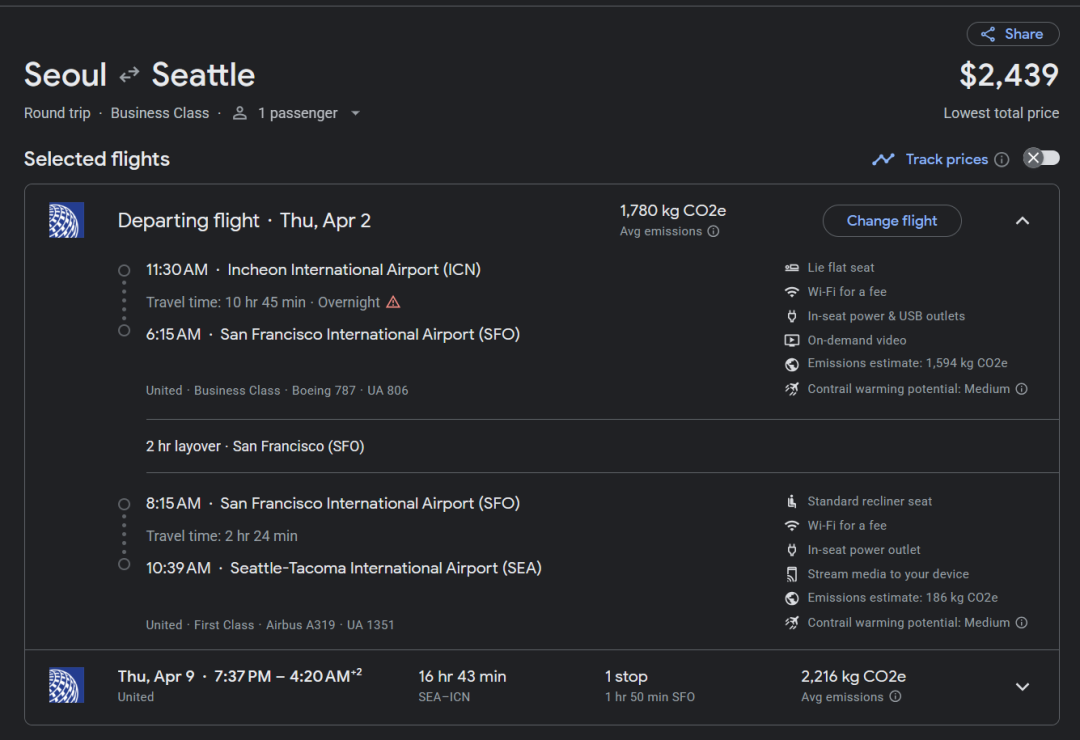Image resolution: width=1080 pixels, height=740 pixels.
Task: Collapse the departing flight details
Action: coord(1022,221)
